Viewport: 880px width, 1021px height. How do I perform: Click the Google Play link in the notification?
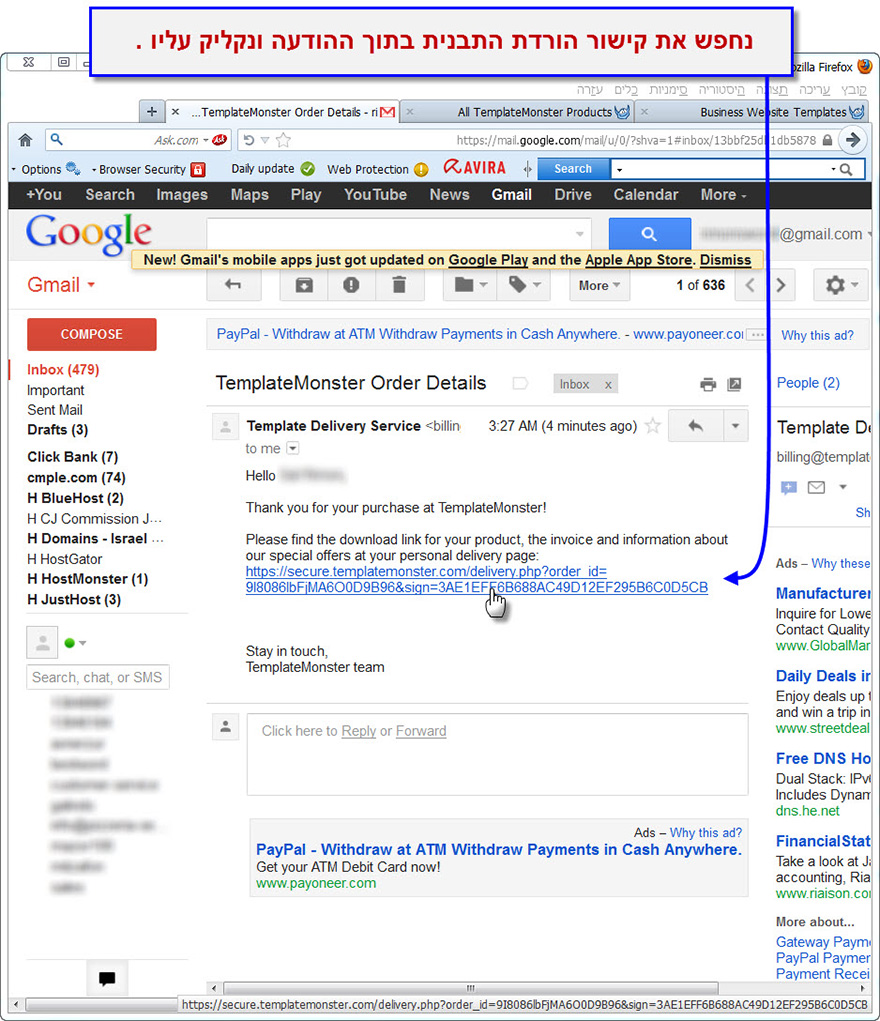click(488, 260)
